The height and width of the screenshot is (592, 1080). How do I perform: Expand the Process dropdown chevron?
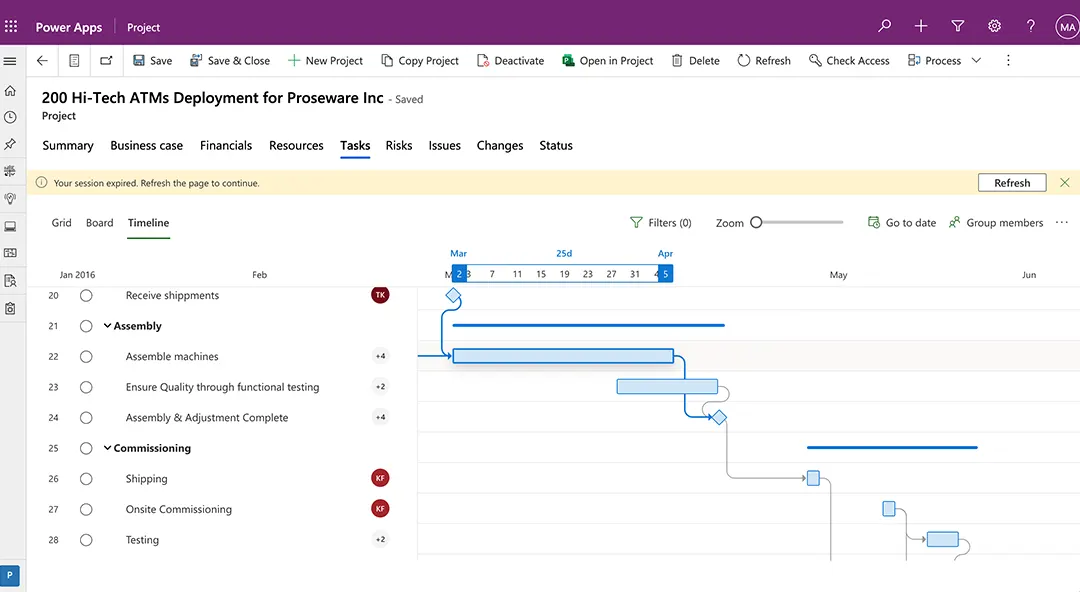(x=976, y=61)
